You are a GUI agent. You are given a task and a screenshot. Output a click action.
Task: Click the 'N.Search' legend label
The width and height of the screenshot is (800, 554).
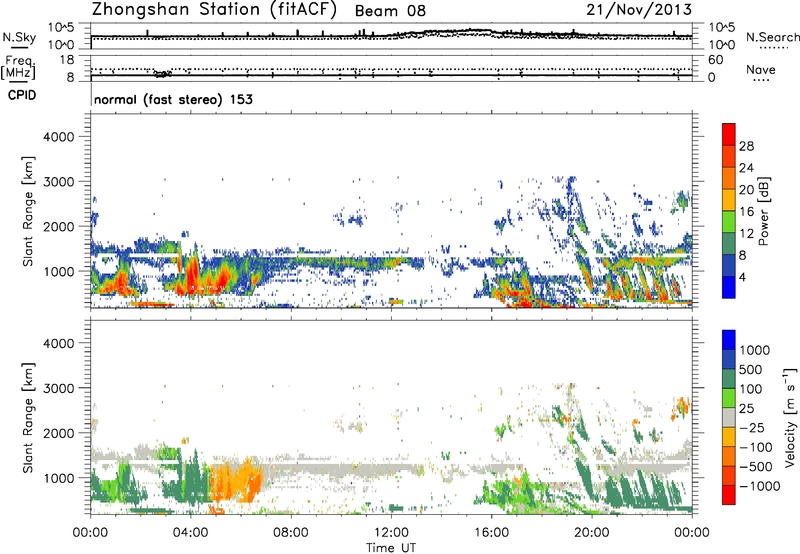click(772, 37)
